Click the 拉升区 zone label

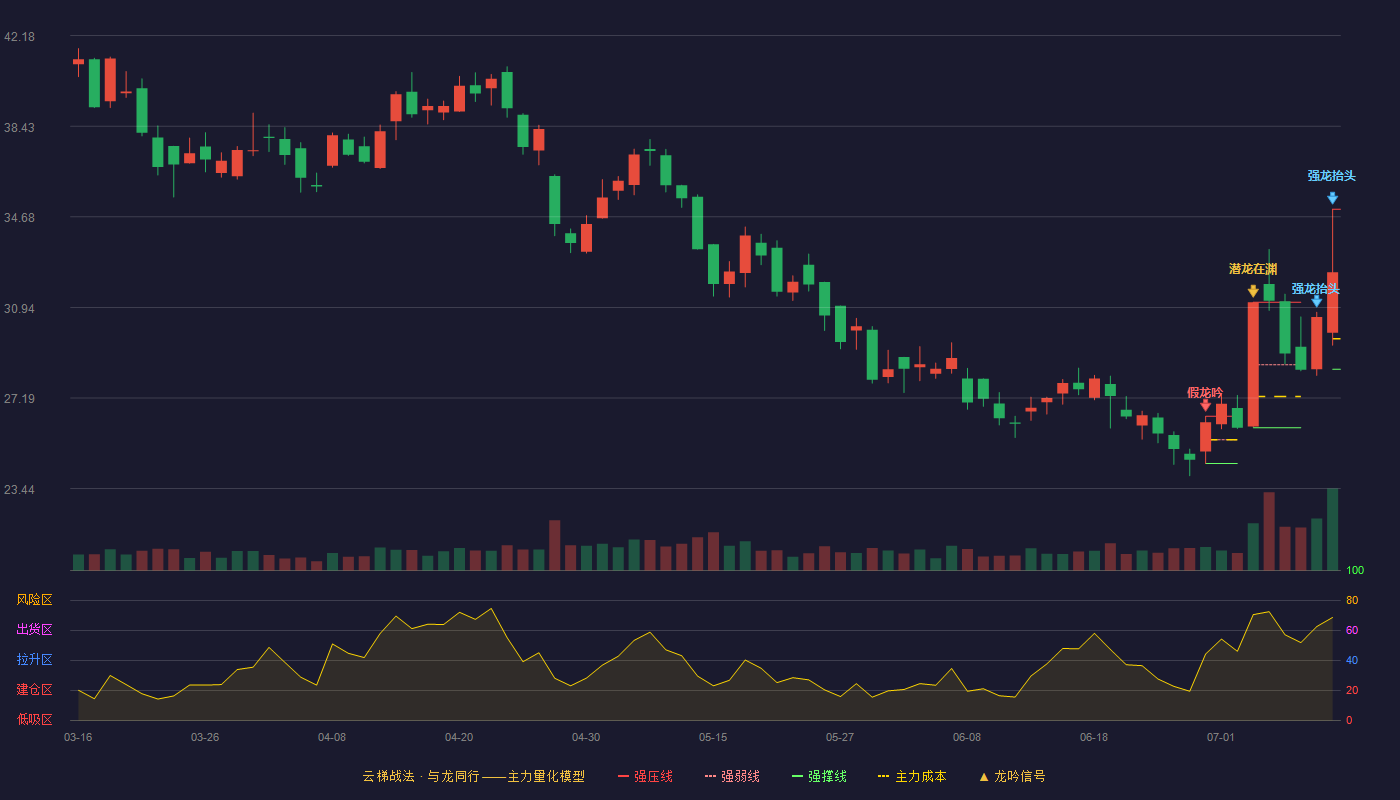point(34,660)
